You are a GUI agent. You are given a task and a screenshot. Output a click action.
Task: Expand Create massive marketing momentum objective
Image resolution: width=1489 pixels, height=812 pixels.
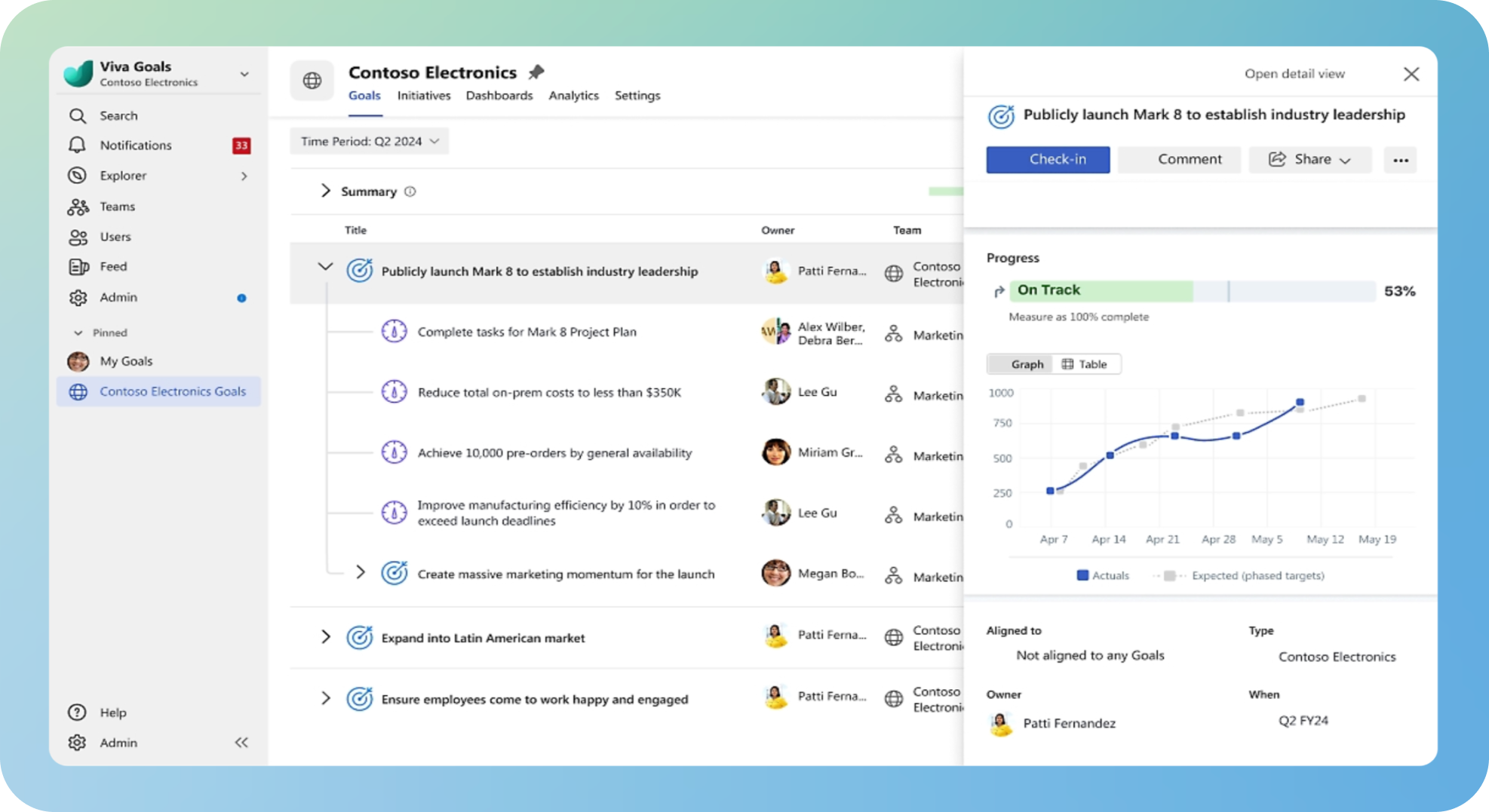pos(361,572)
